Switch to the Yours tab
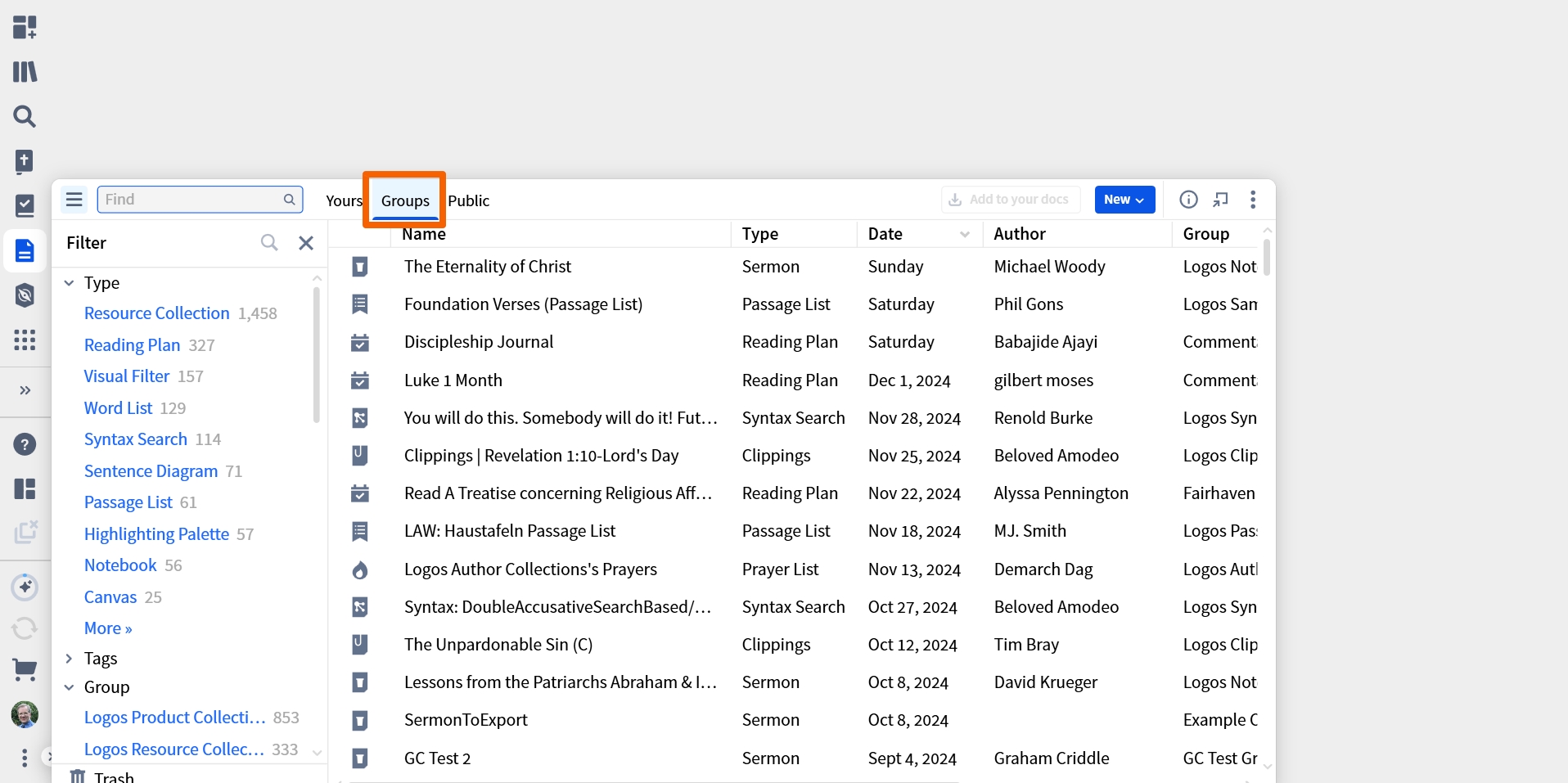This screenshot has height=783, width=1568. point(344,200)
